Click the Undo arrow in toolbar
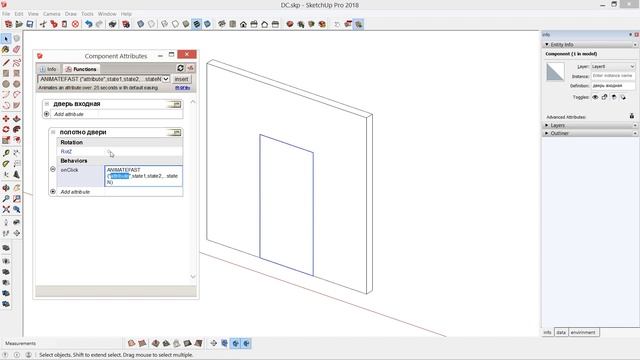640x360 pixels. pyautogui.click(x=88, y=24)
